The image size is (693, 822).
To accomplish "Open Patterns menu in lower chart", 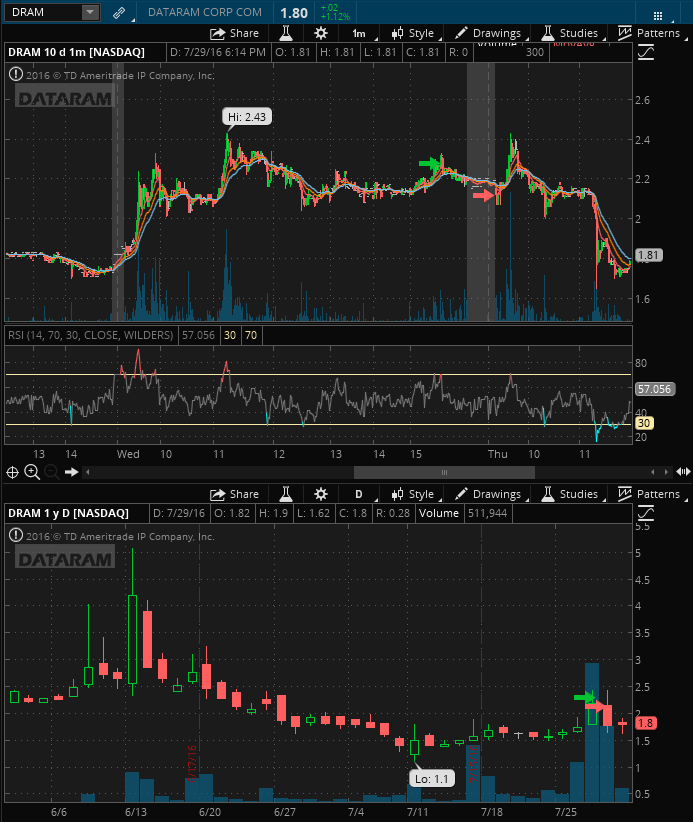I will pos(649,494).
